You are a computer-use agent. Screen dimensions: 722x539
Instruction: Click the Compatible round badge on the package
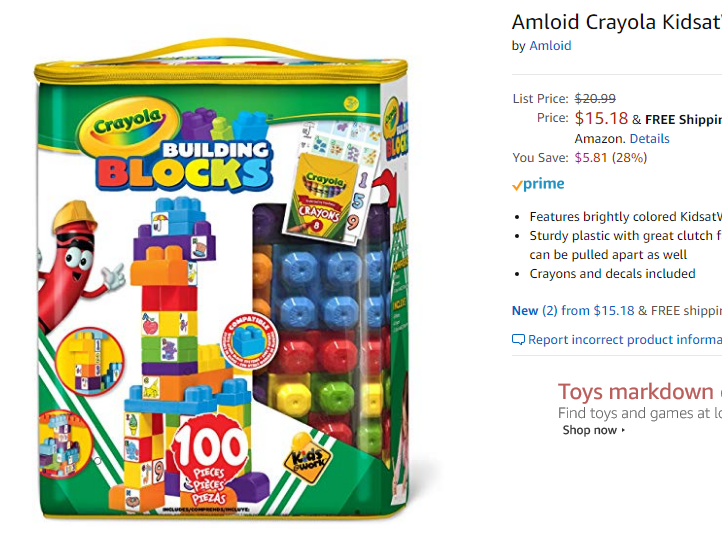[250, 341]
